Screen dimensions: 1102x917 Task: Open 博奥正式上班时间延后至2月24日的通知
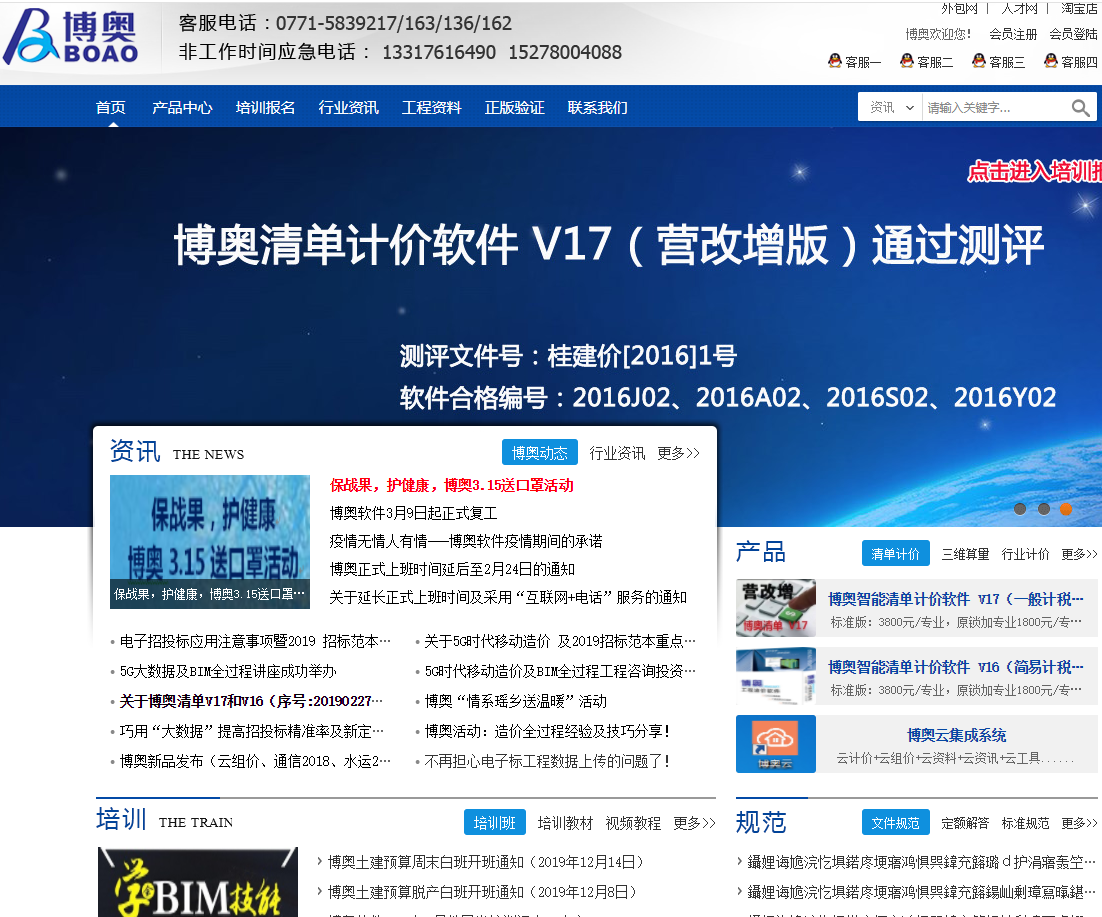click(x=452, y=569)
